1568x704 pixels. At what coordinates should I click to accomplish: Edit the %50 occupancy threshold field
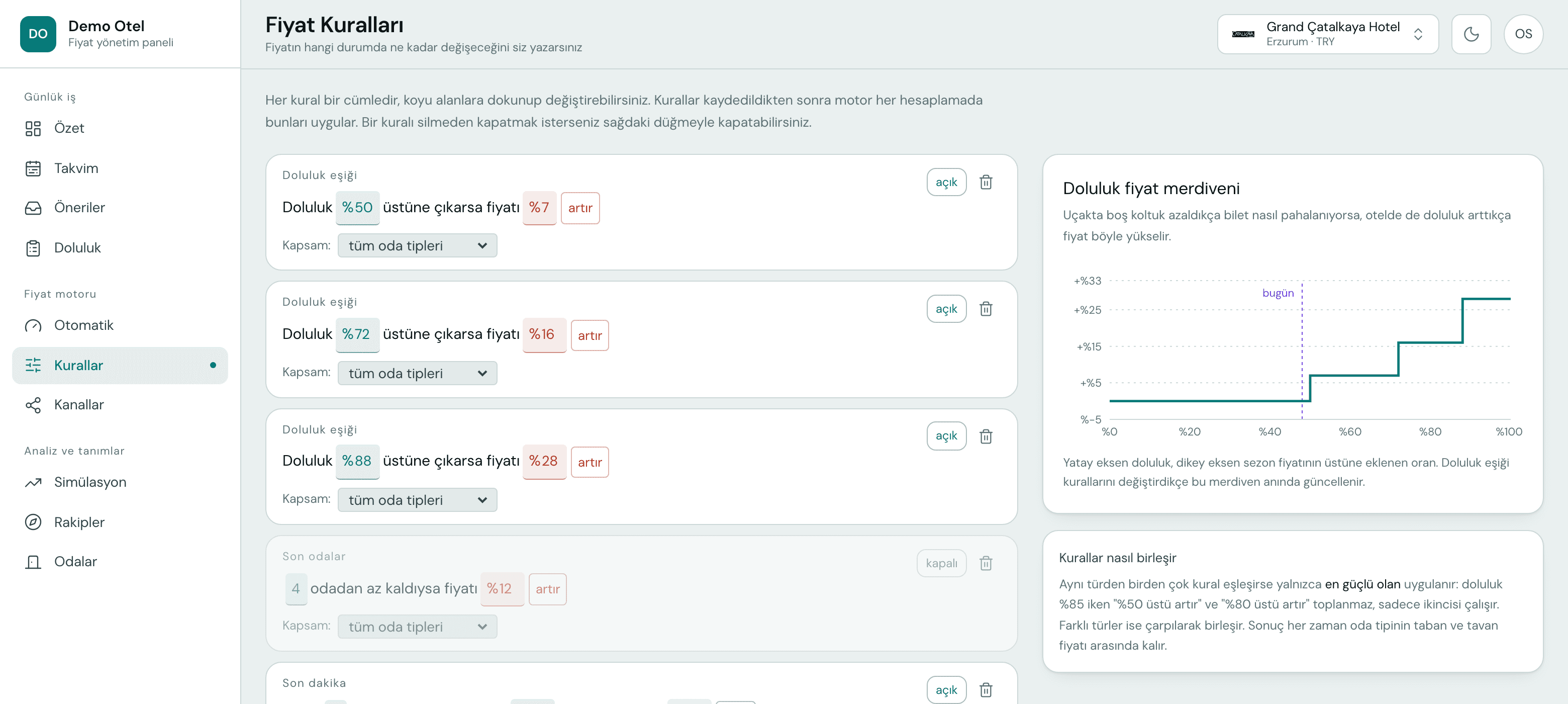coord(357,208)
